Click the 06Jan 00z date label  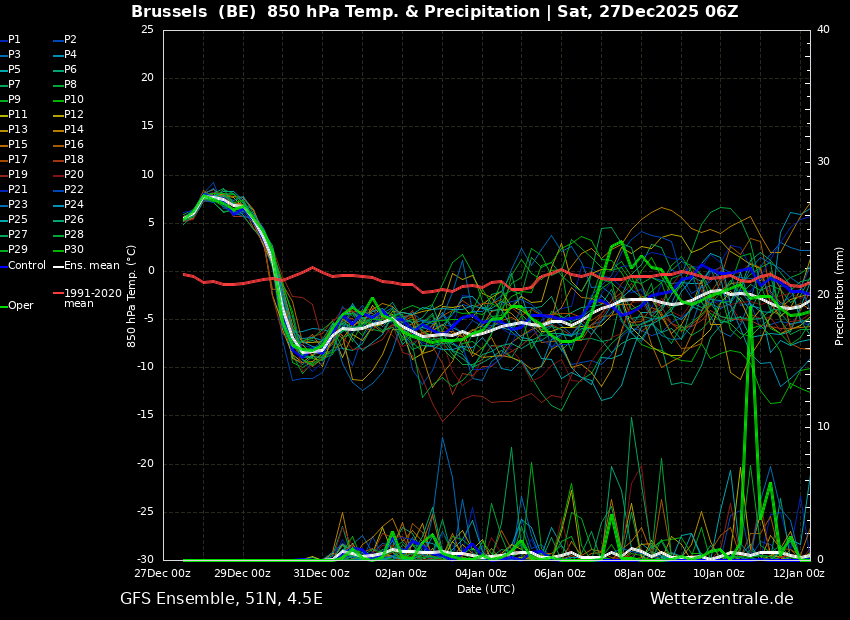tap(559, 573)
